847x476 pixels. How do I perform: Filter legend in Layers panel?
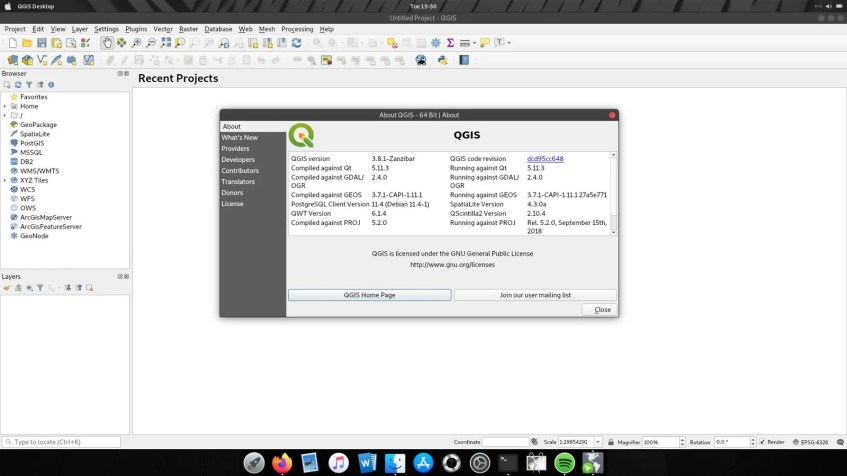[x=40, y=288]
